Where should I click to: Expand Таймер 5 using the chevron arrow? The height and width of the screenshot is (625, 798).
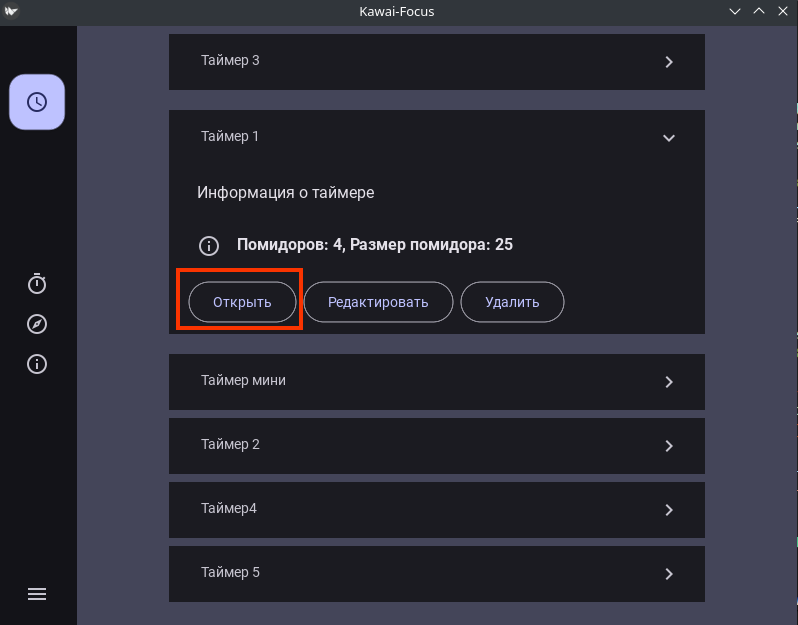click(669, 574)
